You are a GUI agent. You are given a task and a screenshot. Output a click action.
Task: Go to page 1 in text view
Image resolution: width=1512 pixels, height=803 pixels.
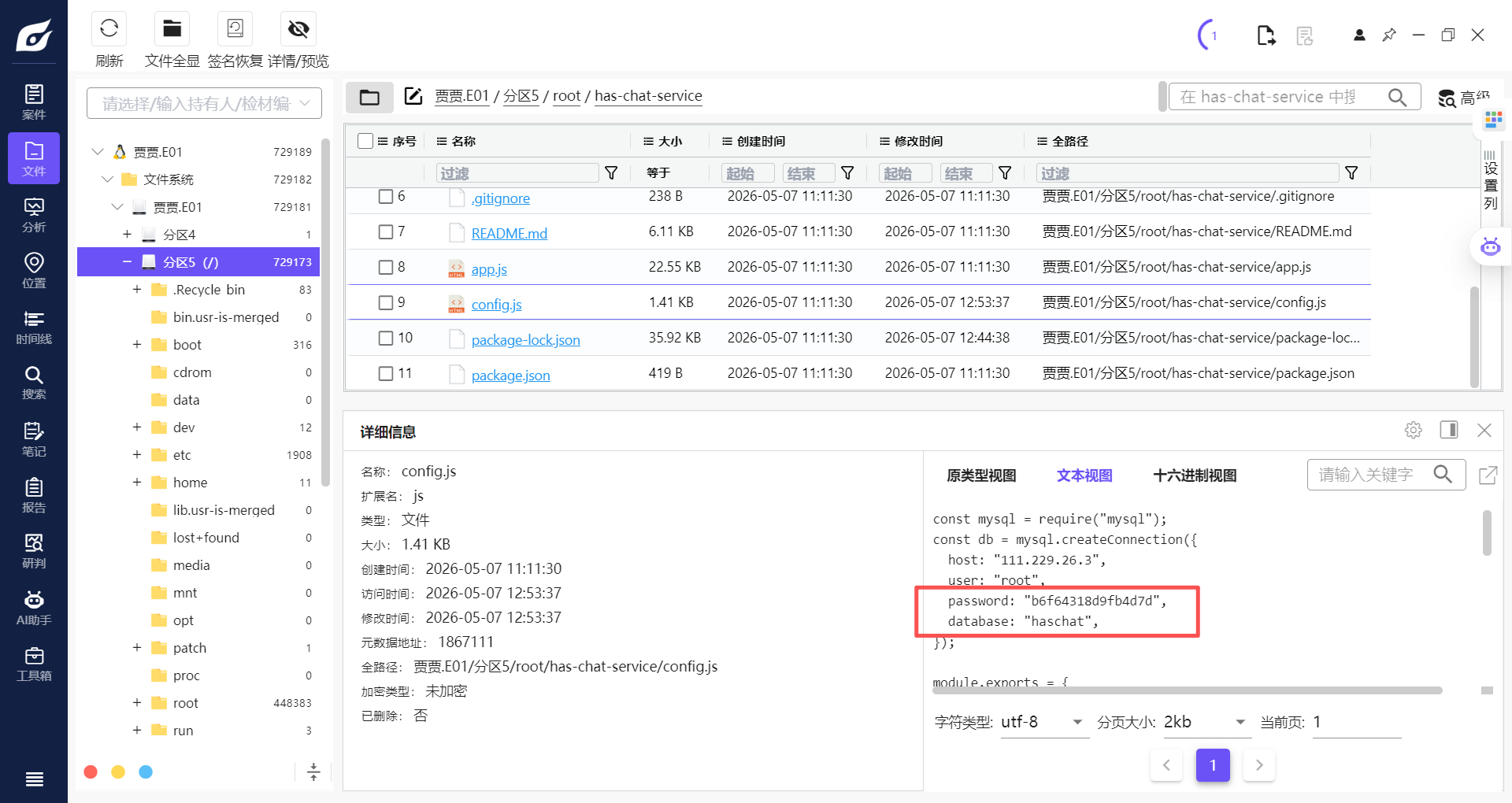tap(1213, 765)
